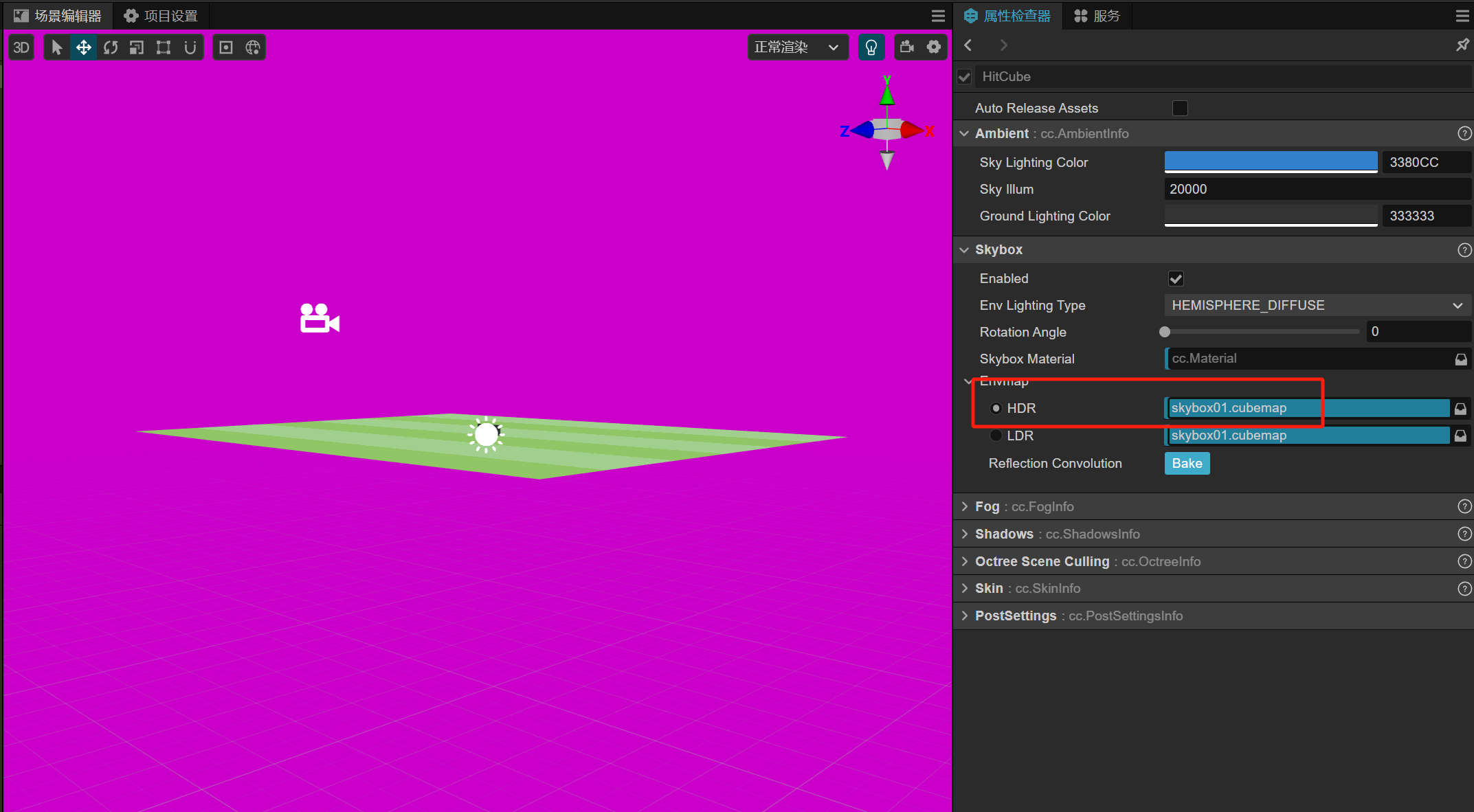Viewport: 1474px width, 812px height.
Task: Open the Env Lighting Type dropdown
Action: click(x=1316, y=305)
